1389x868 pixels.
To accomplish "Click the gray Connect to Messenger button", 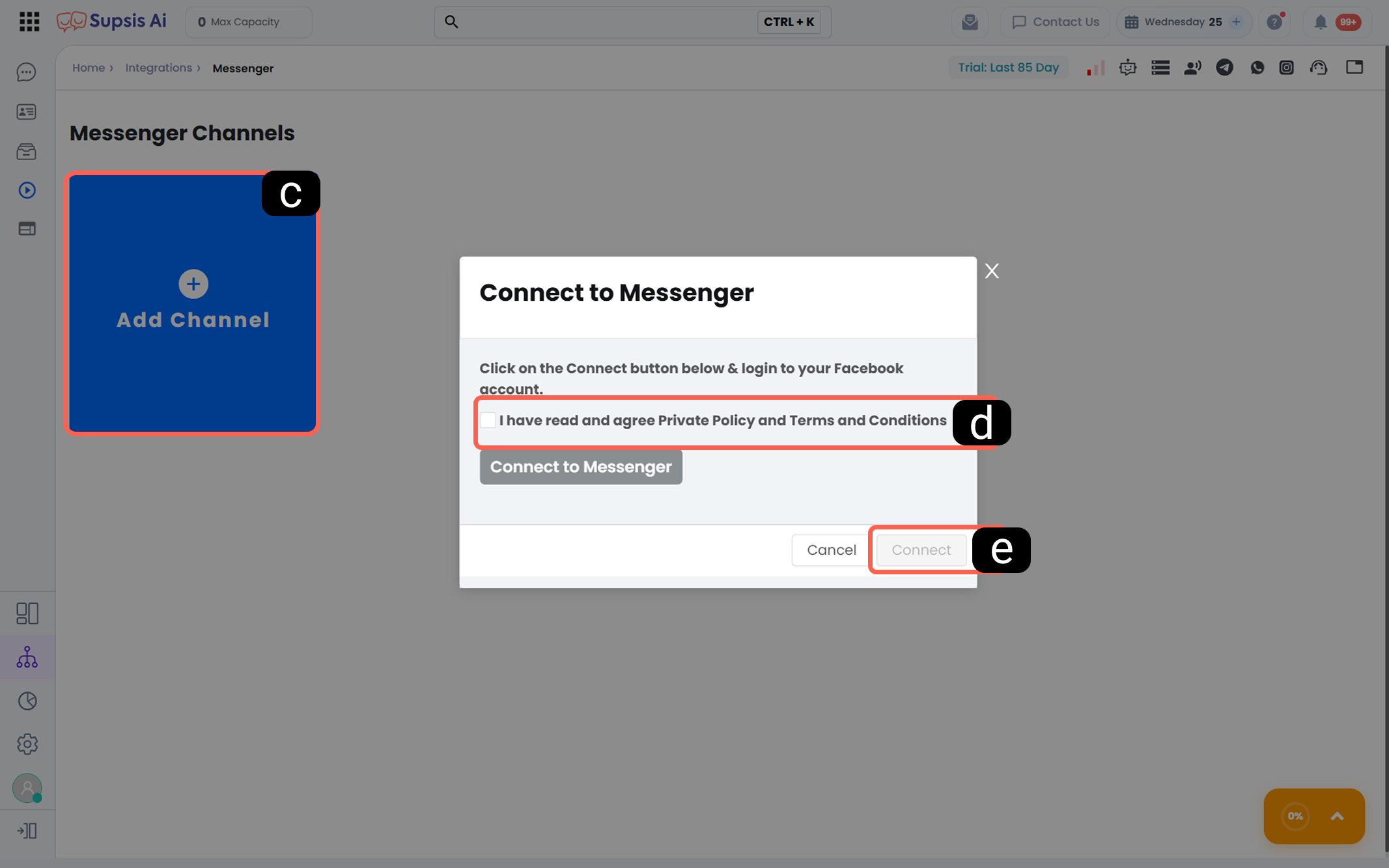I will click(581, 467).
